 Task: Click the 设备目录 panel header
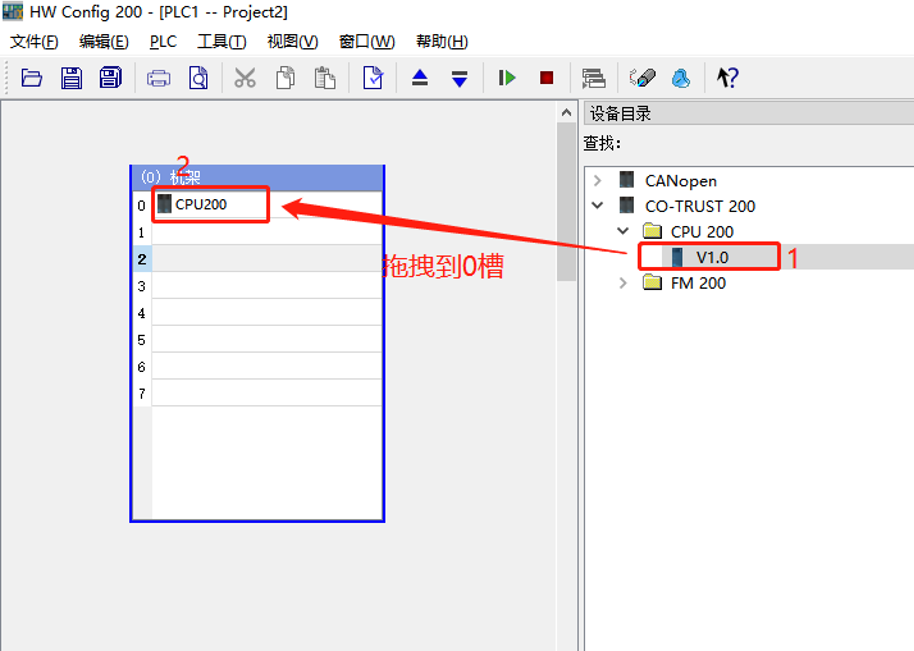(x=749, y=114)
